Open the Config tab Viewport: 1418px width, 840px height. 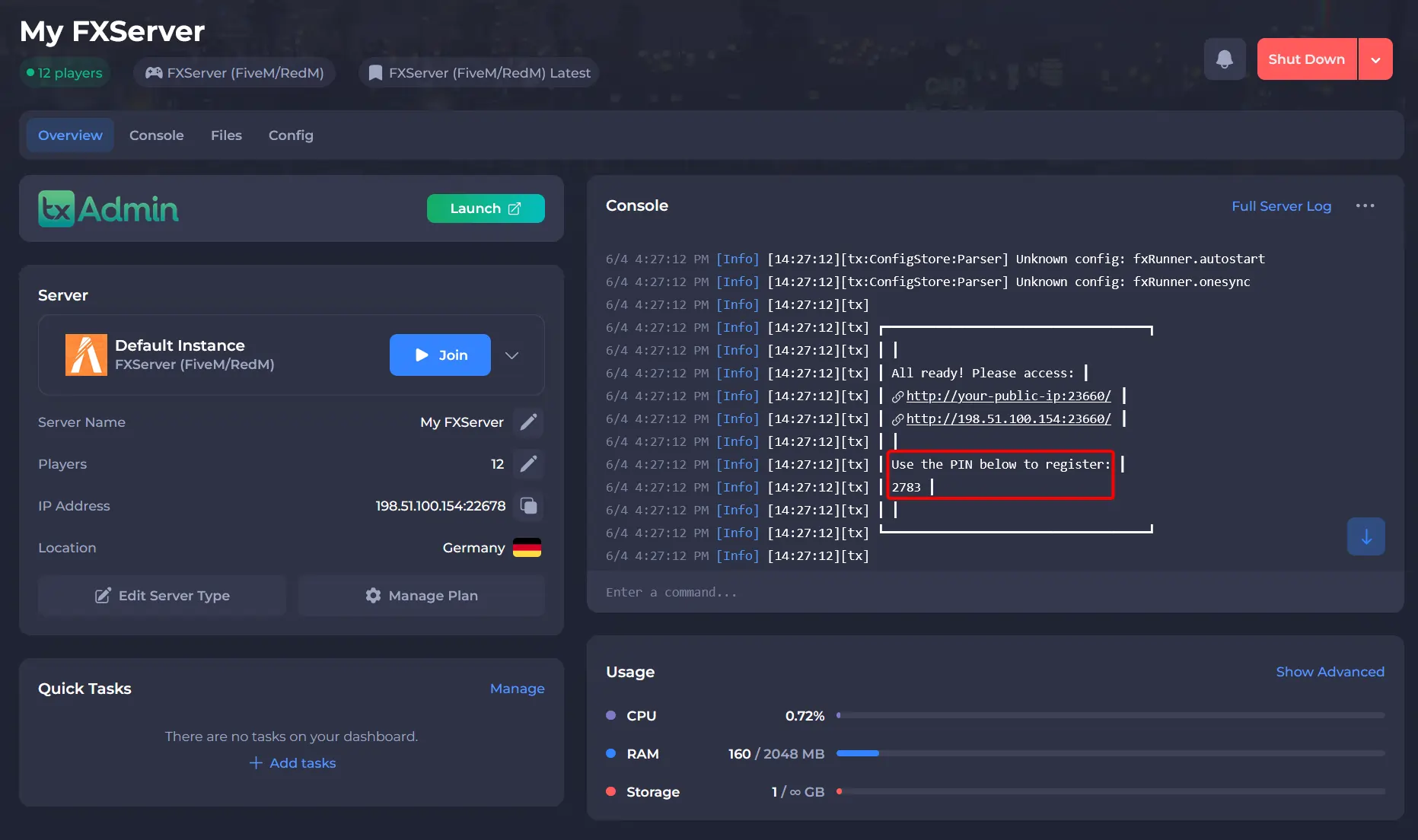[x=291, y=135]
